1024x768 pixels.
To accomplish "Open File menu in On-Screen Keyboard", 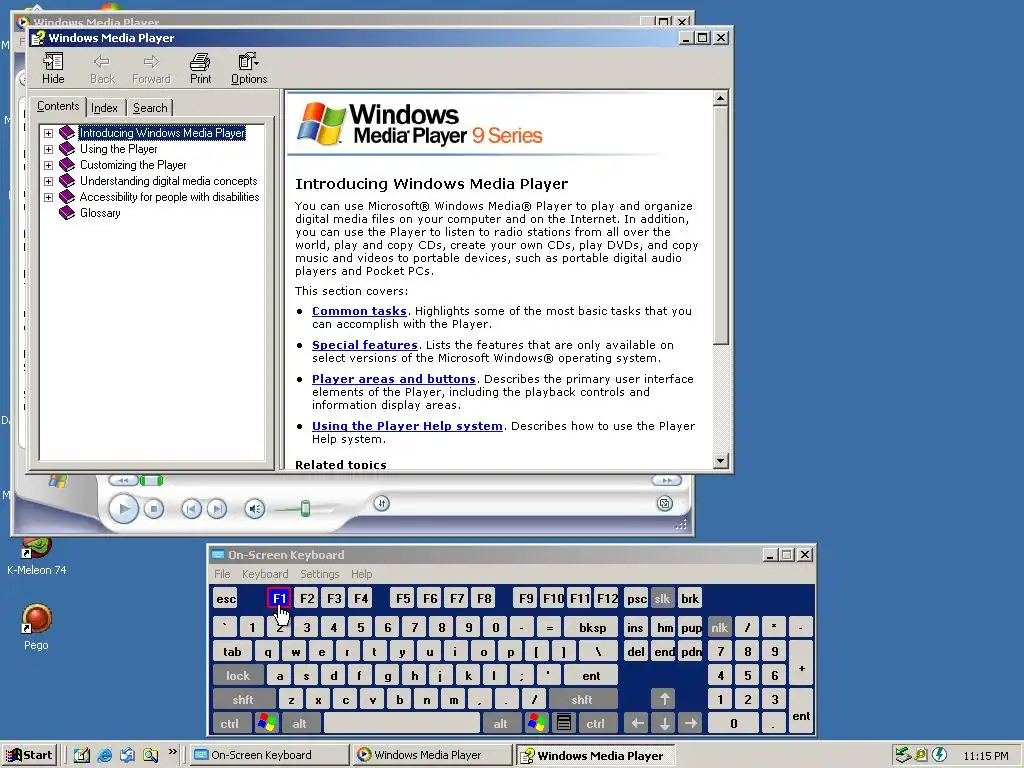I will 222,574.
